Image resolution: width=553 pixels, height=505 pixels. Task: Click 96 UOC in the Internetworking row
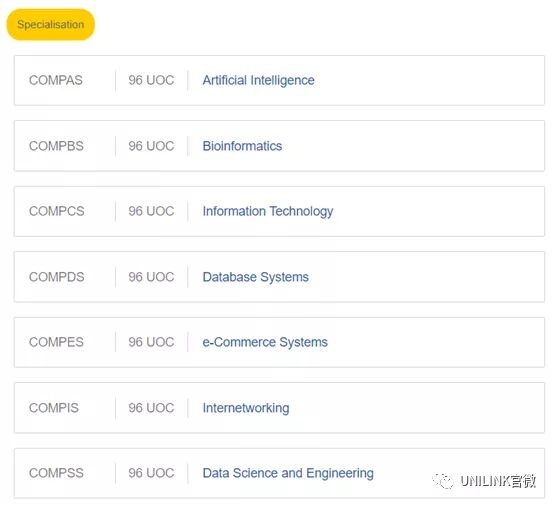[x=151, y=408]
